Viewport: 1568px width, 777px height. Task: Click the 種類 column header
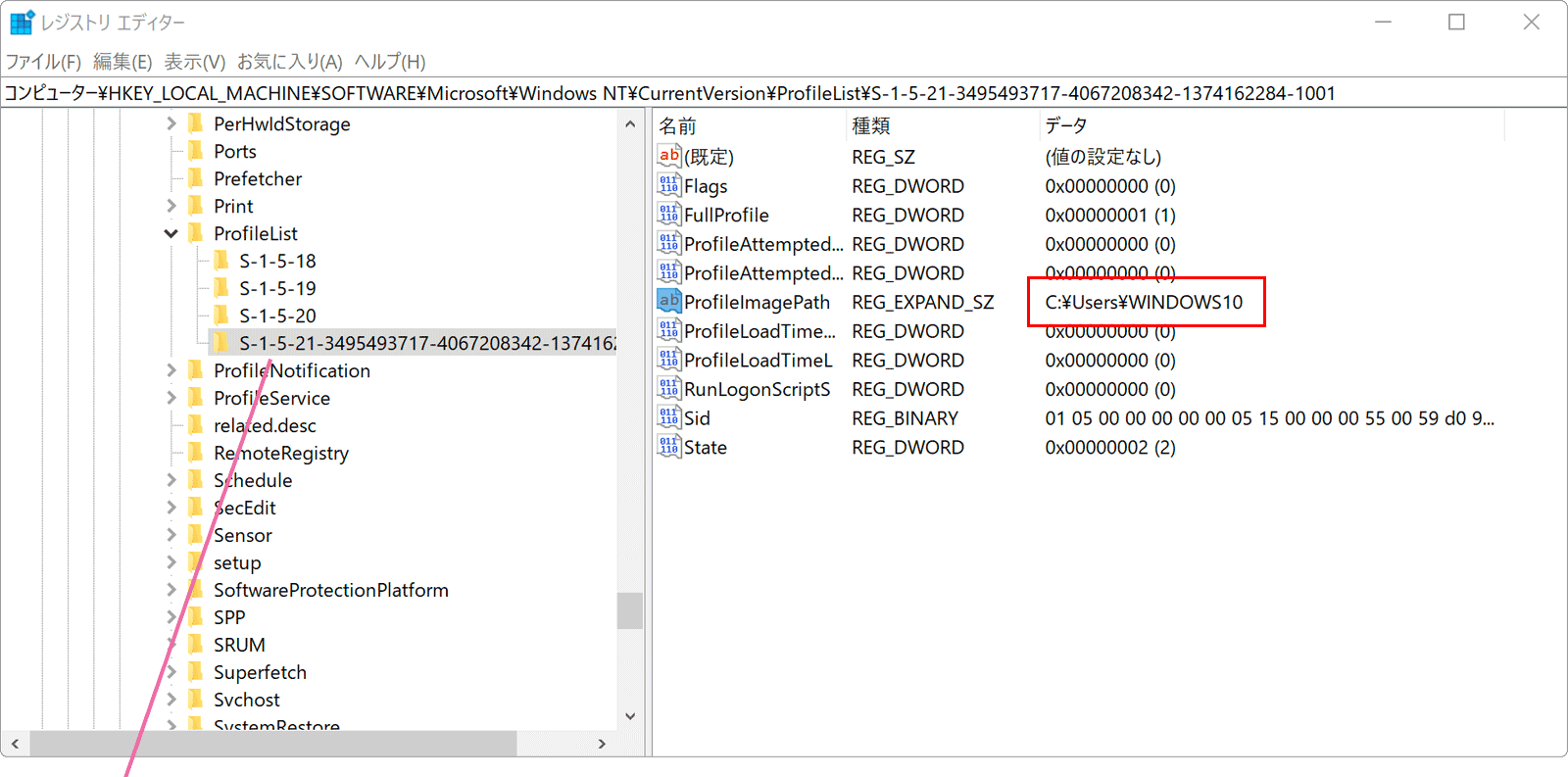[x=942, y=125]
